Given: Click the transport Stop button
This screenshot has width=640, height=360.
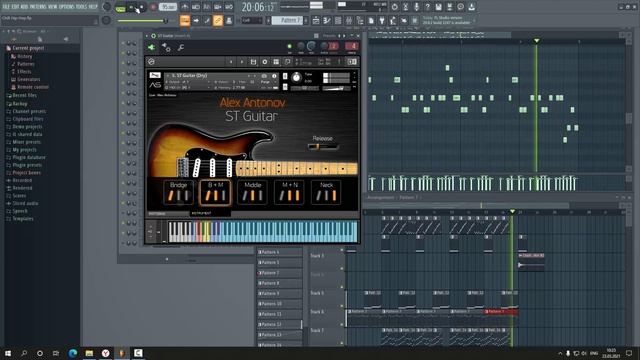Looking at the screenshot, I should tap(141, 7).
